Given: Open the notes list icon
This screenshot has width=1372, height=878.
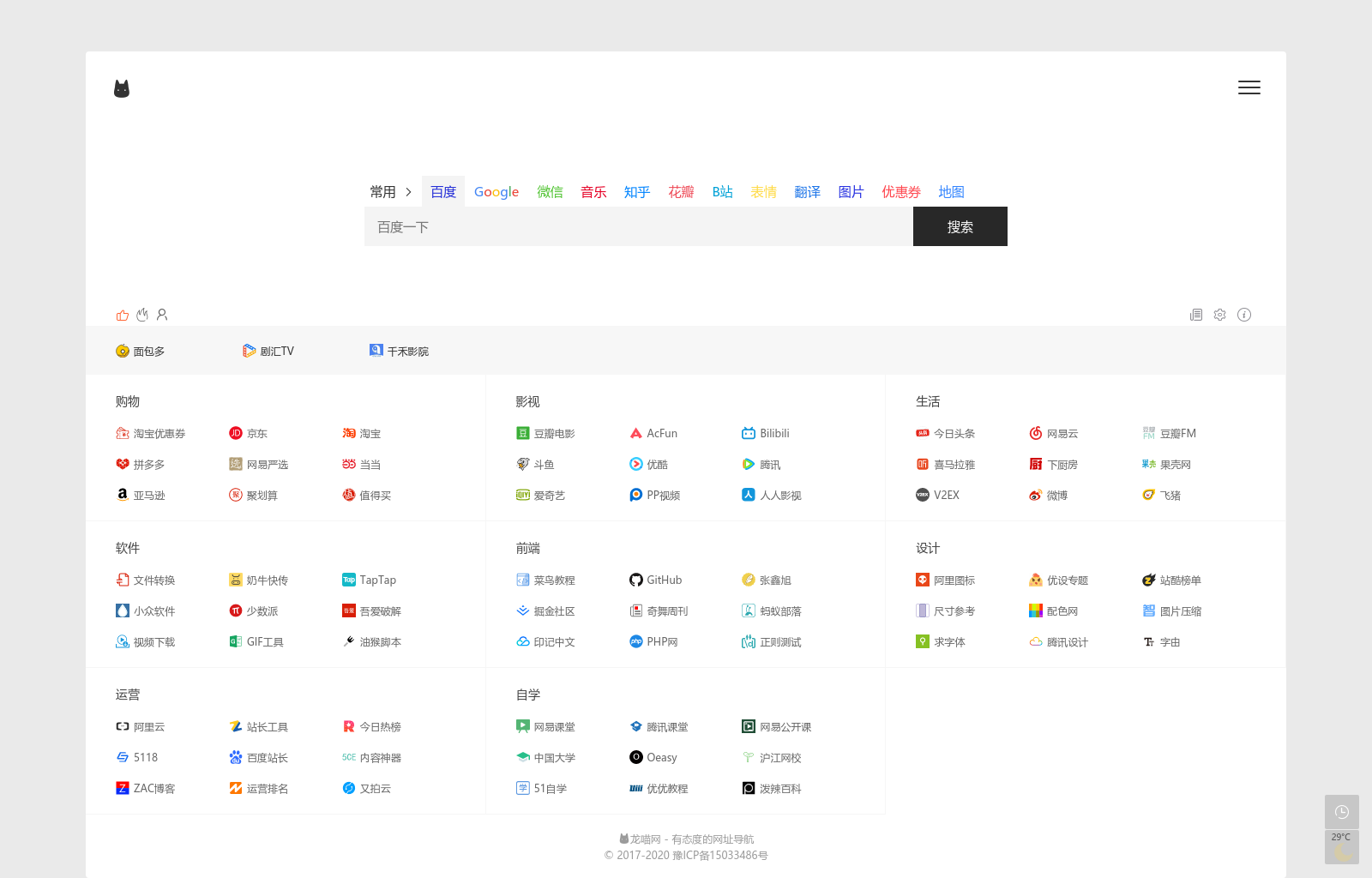Looking at the screenshot, I should pos(1196,315).
